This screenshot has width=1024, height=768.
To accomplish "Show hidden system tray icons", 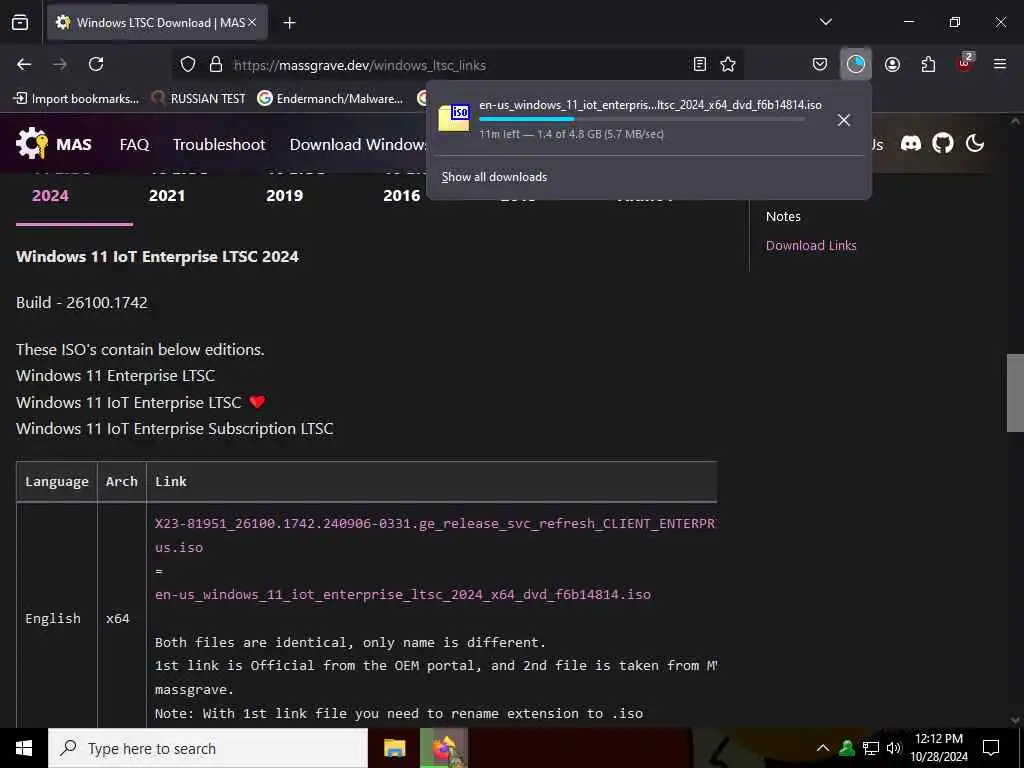I will point(823,748).
